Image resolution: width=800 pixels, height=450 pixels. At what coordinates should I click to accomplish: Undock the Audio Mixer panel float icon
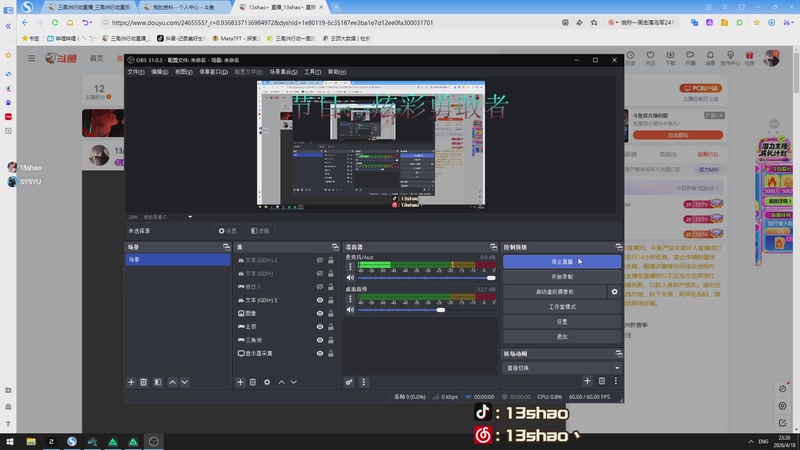click(493, 247)
